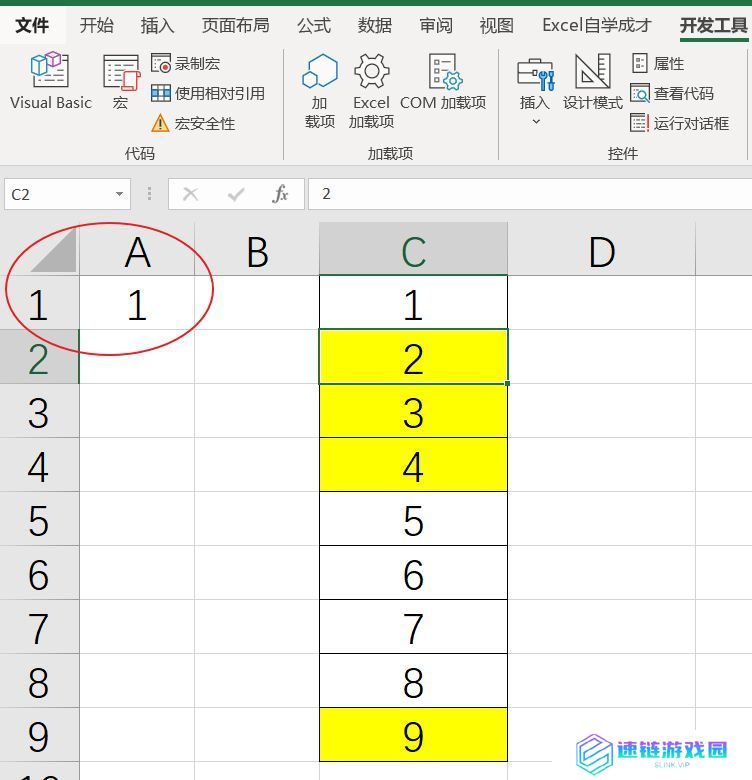Click the formula bar input showing 2
Screen dimensions: 752x780
[x=530, y=194]
